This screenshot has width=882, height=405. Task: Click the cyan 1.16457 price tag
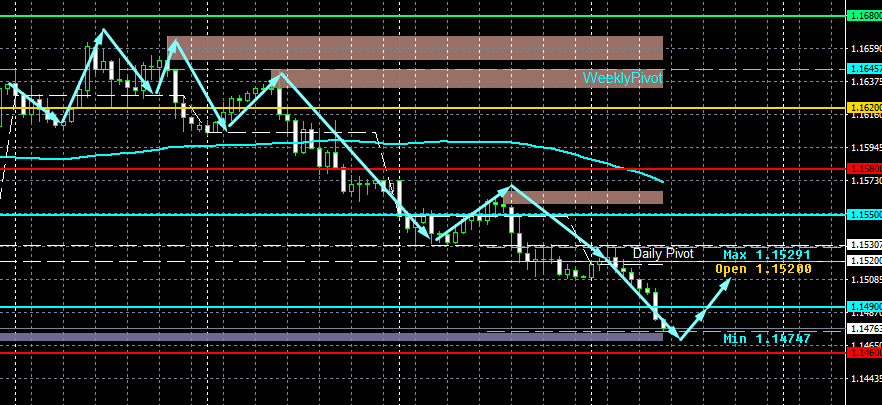pyautogui.click(x=865, y=69)
